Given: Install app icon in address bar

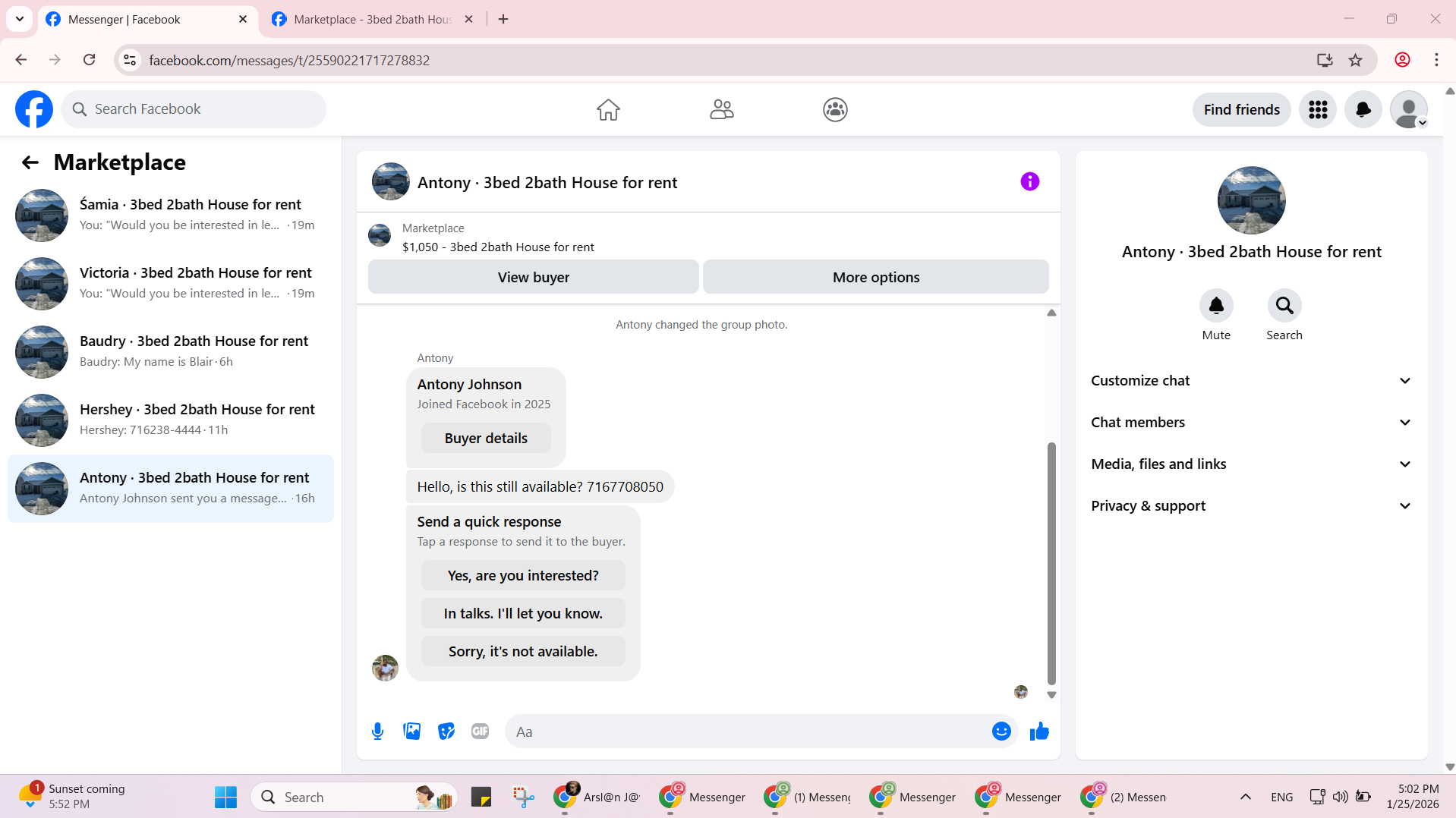Looking at the screenshot, I should 1325,60.
